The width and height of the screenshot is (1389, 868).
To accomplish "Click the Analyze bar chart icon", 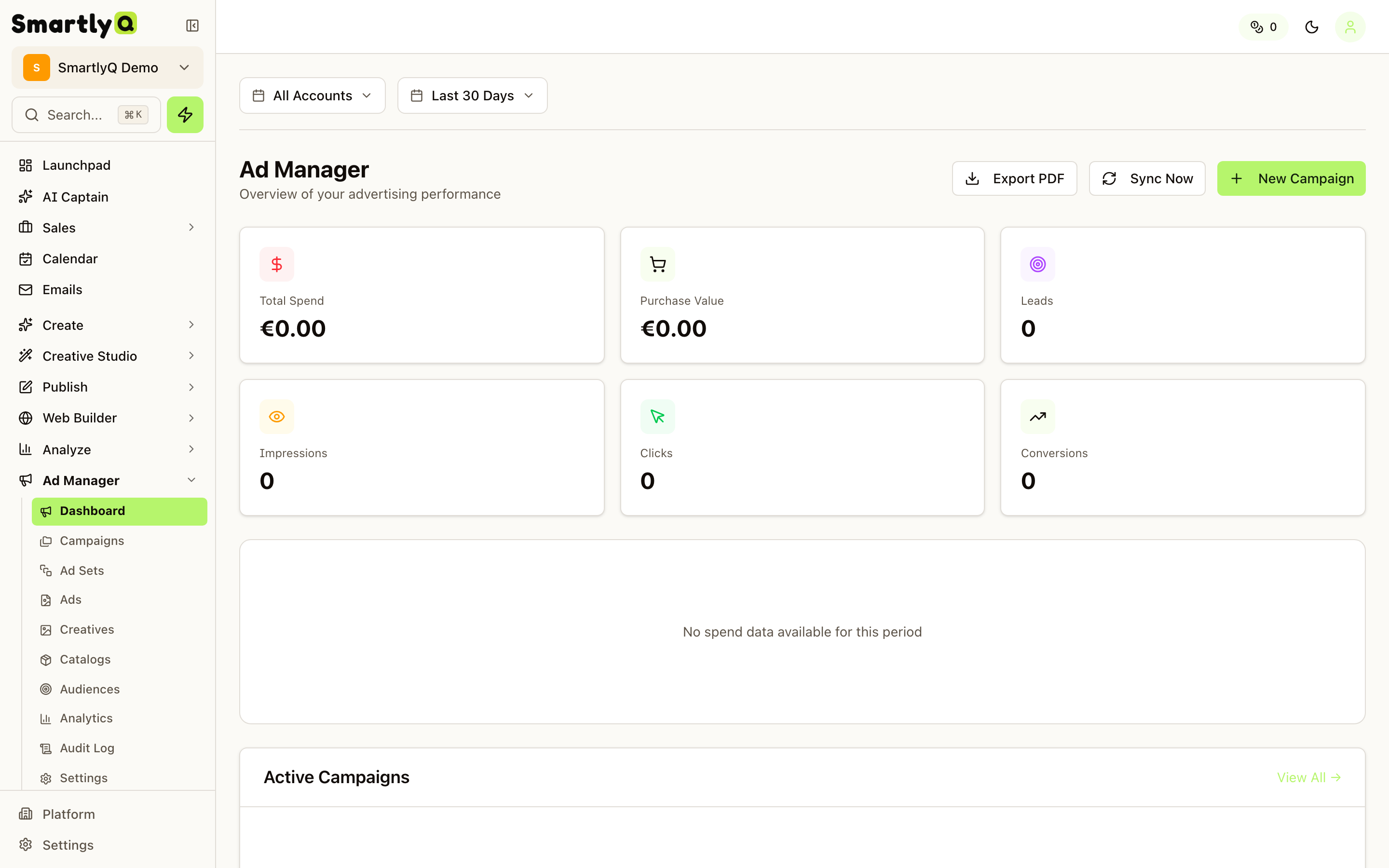I will pos(25,449).
